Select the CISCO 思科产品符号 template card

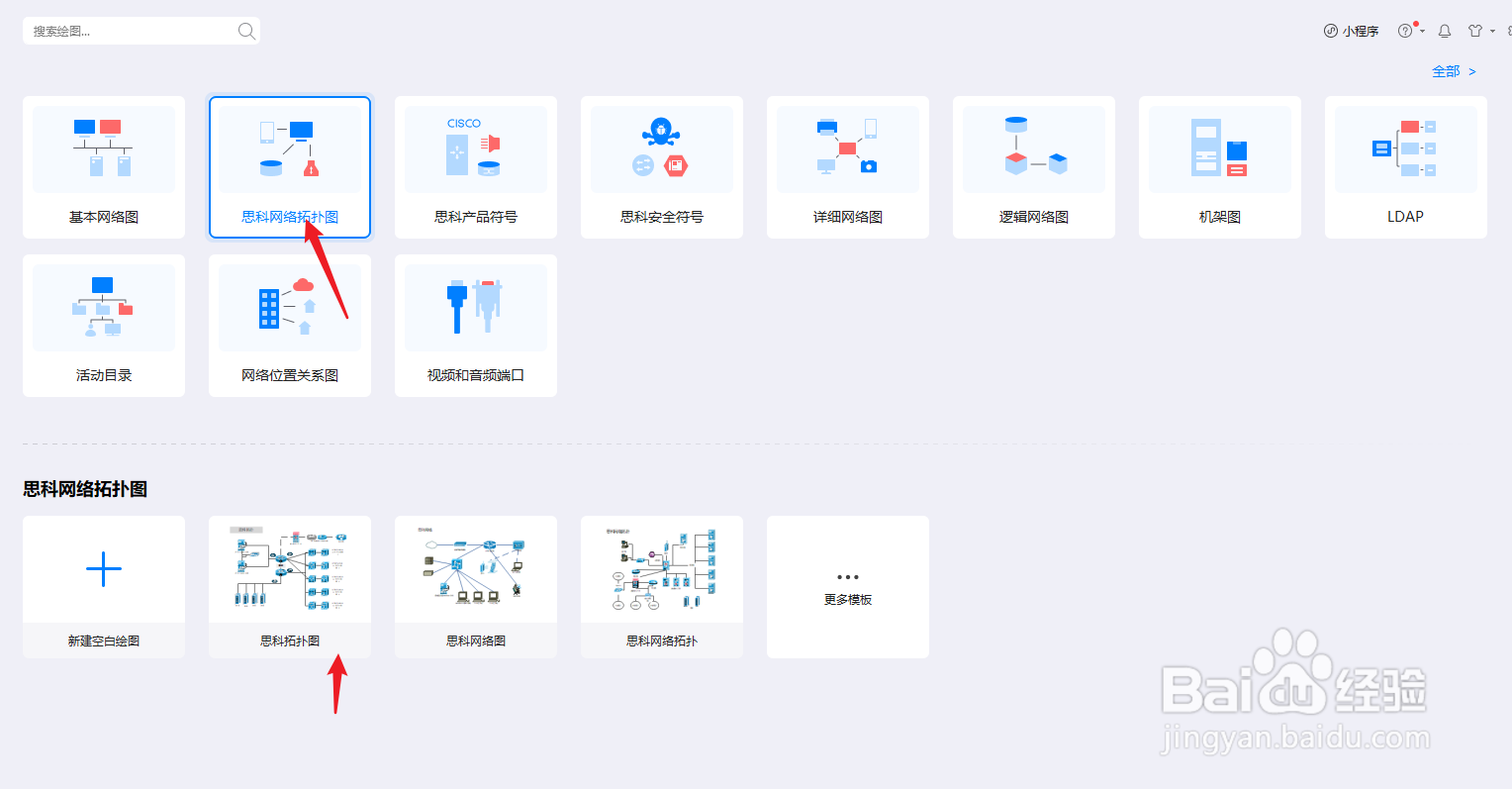coord(475,166)
